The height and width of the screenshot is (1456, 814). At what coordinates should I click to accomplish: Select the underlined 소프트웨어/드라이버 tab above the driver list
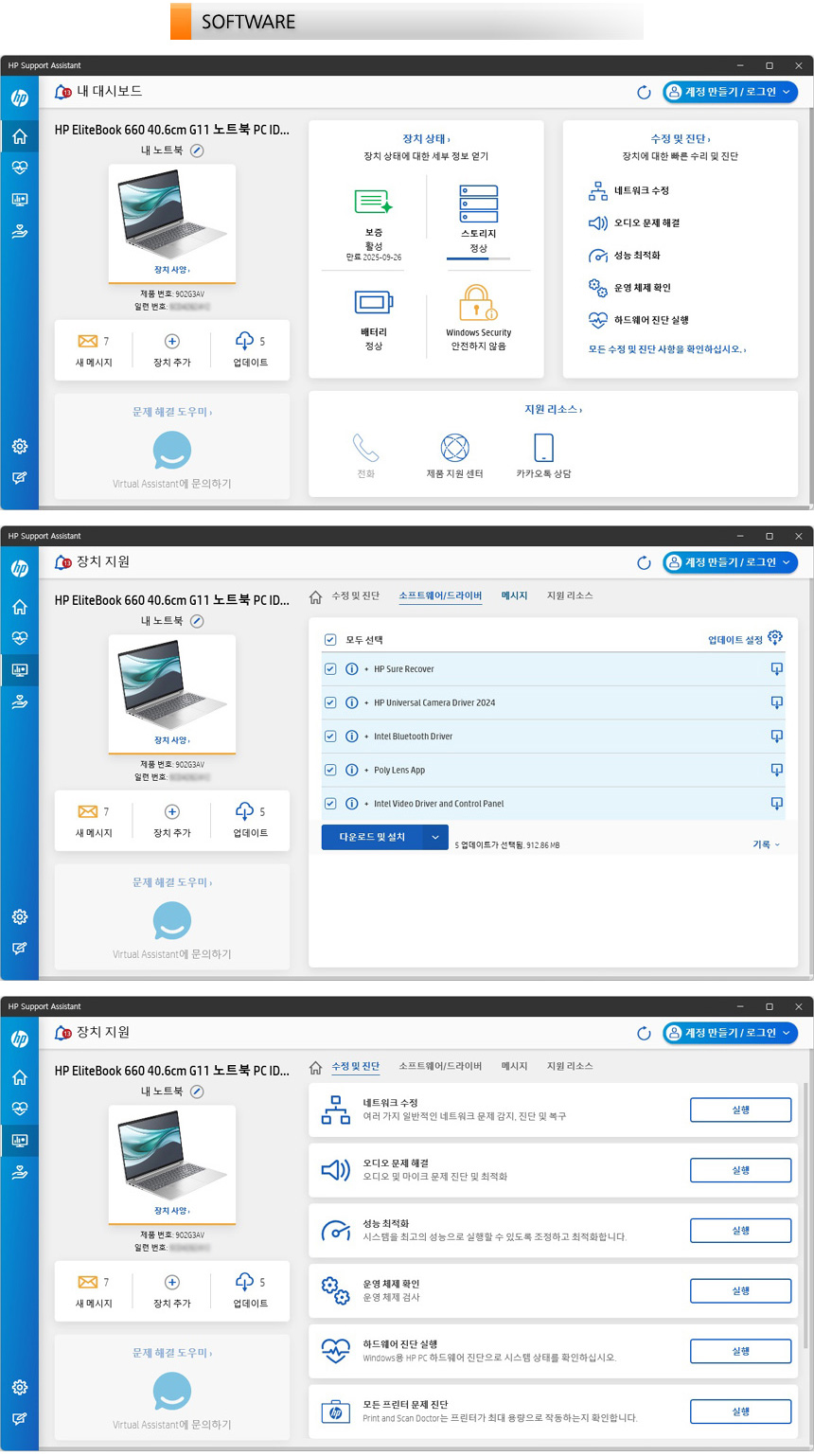click(440, 596)
